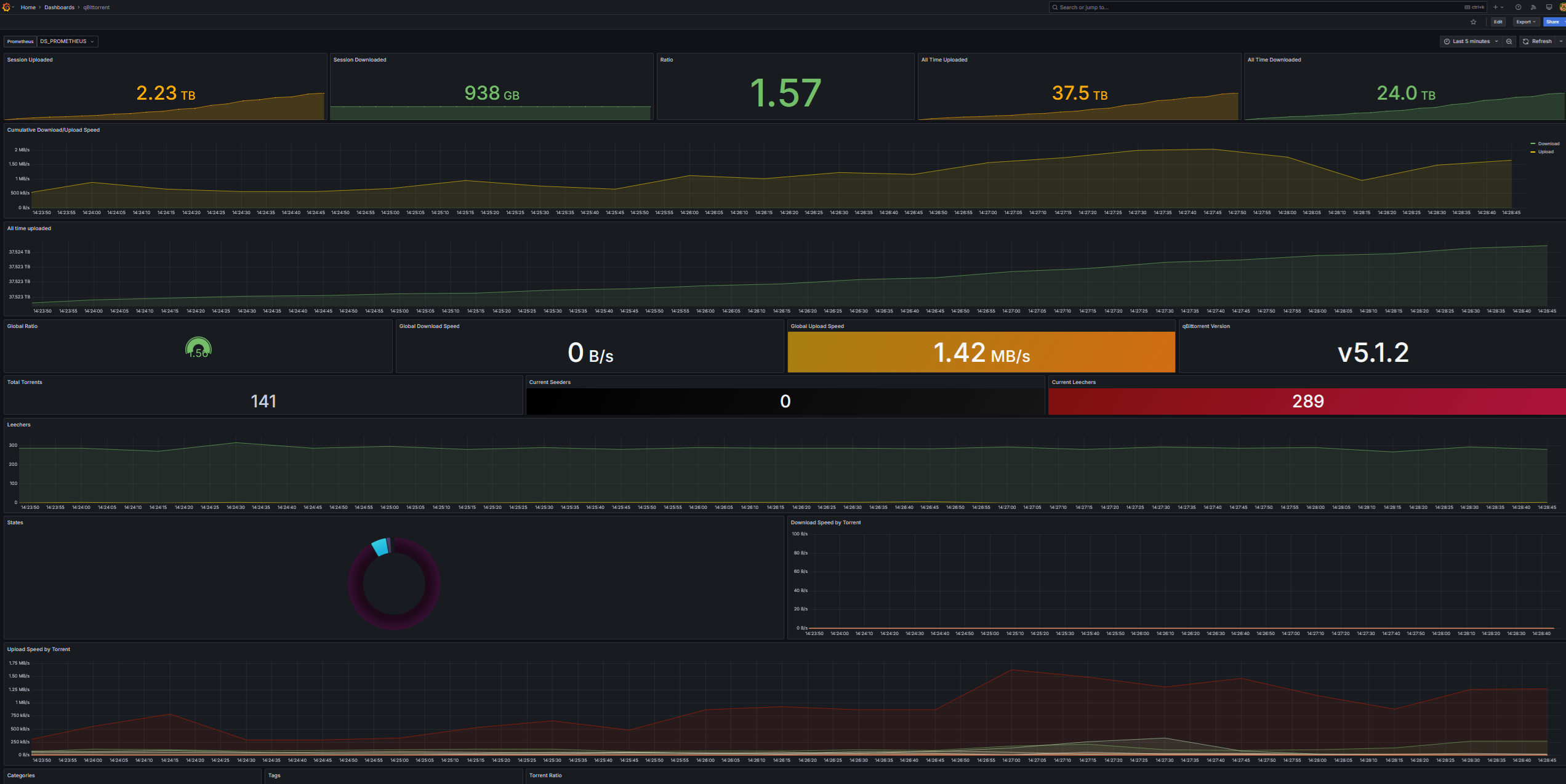Star the qBittorrent dashboard as favorite
The image size is (1566, 784).
tap(1474, 22)
